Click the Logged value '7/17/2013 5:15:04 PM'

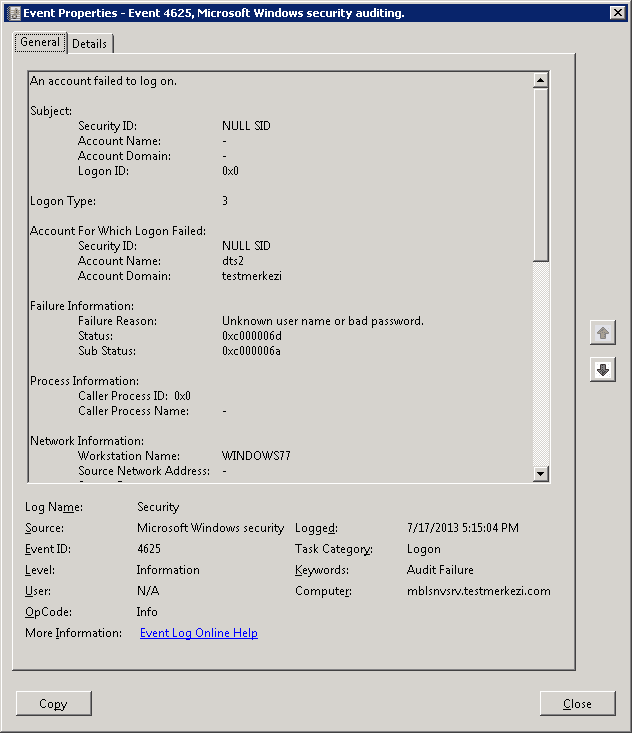[463, 528]
